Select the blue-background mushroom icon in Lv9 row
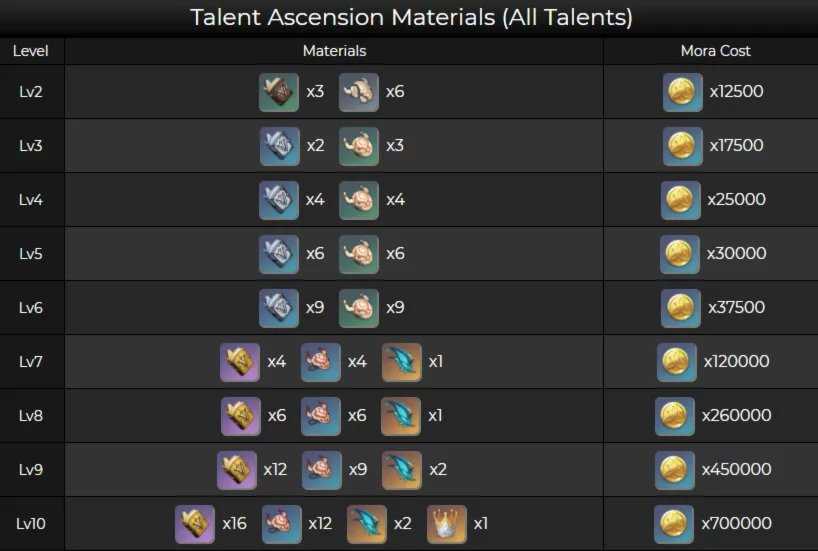The image size is (818, 551). click(321, 470)
